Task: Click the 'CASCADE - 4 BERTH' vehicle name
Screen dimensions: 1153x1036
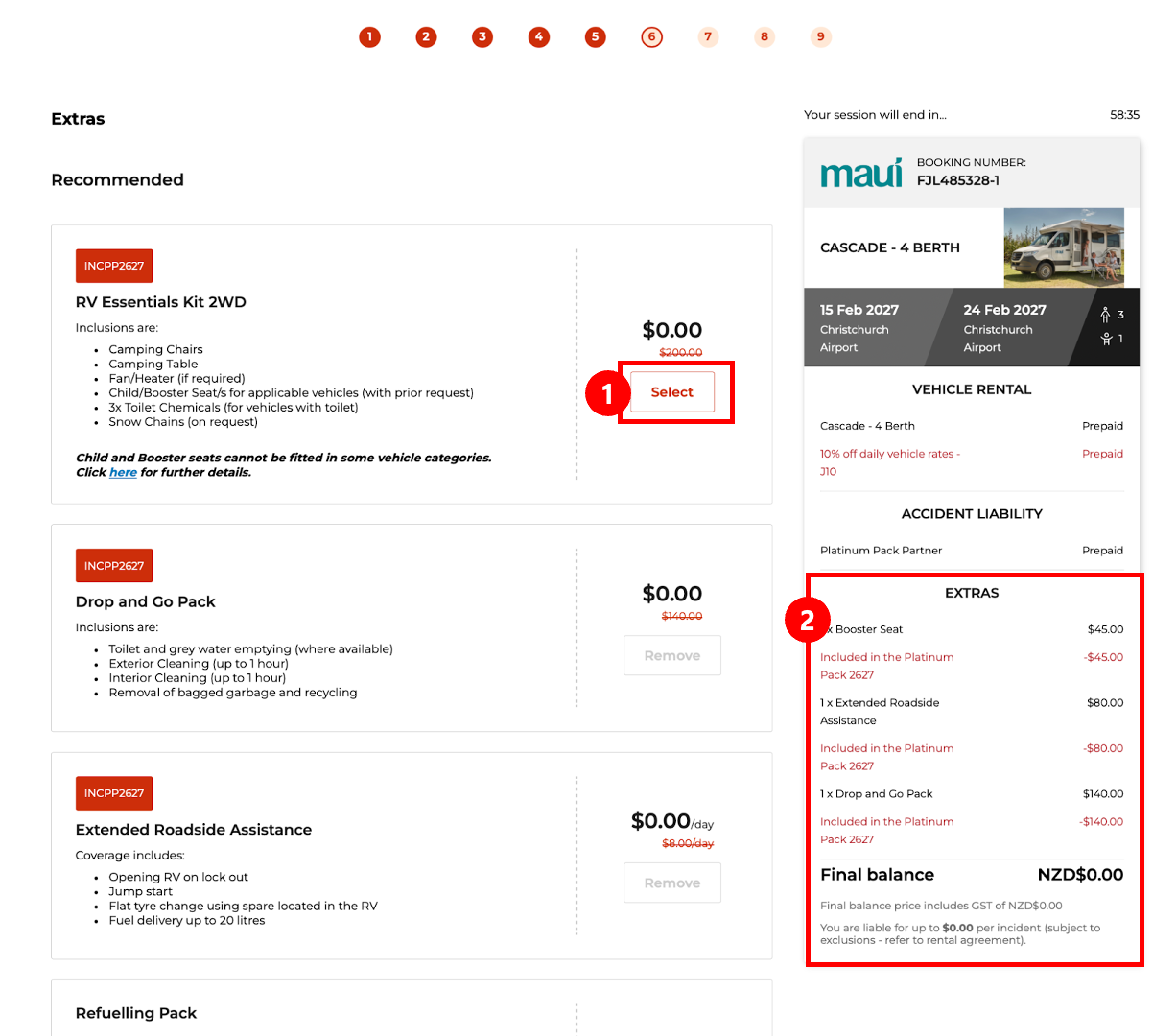Action: [890, 247]
